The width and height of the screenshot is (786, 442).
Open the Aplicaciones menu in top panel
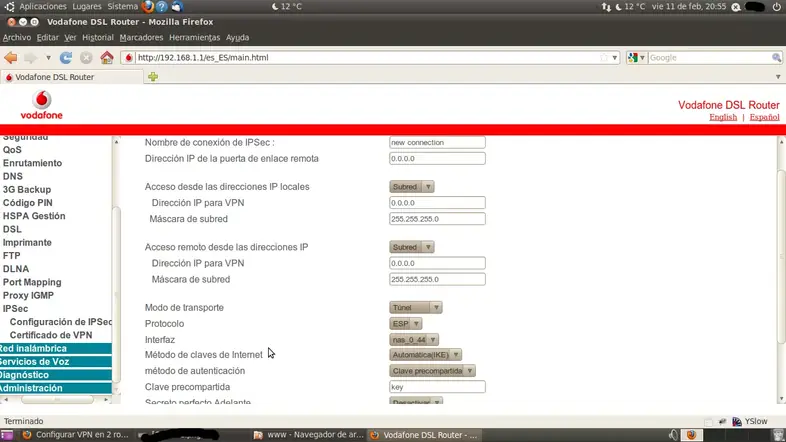tap(43, 7)
